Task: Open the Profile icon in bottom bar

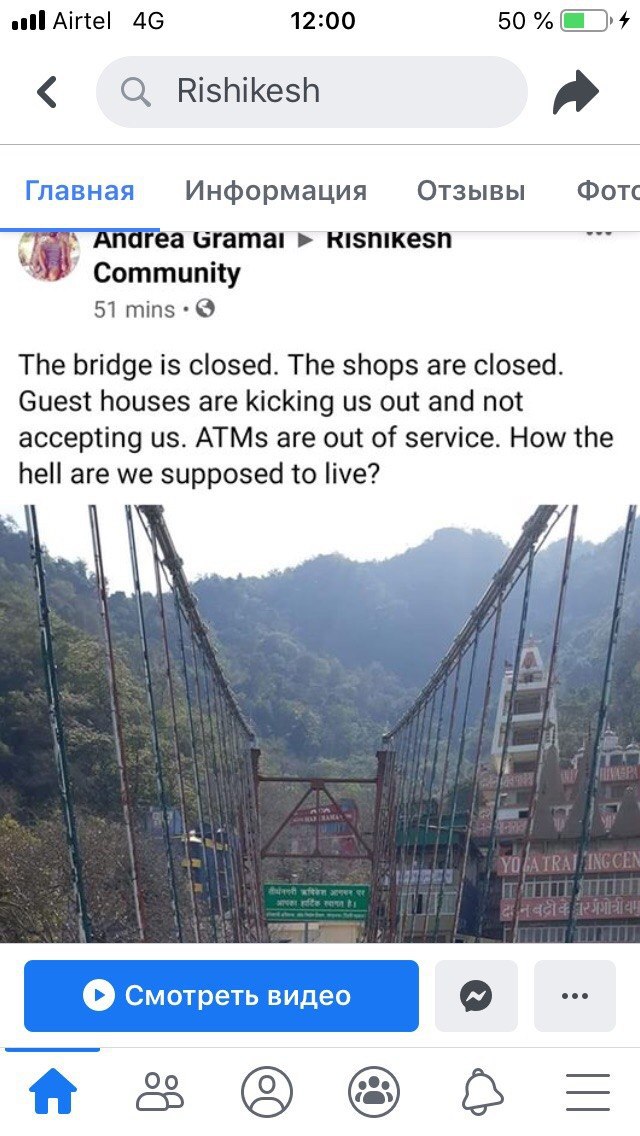Action: (267, 1091)
